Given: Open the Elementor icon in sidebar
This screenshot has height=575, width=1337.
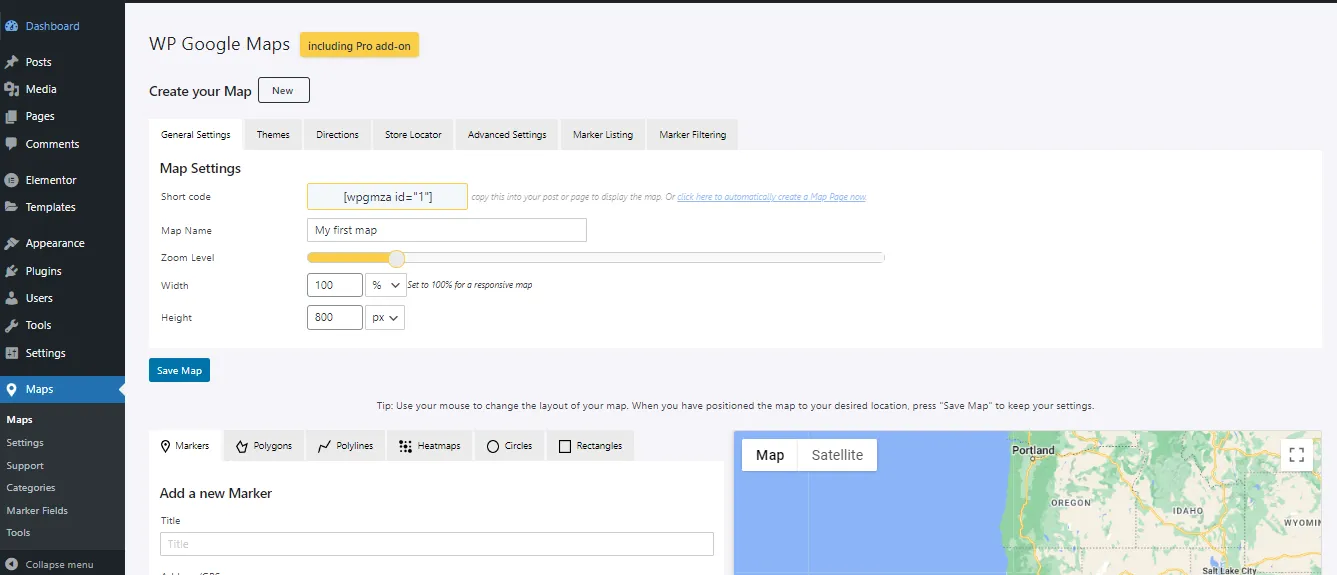Looking at the screenshot, I should [12, 180].
